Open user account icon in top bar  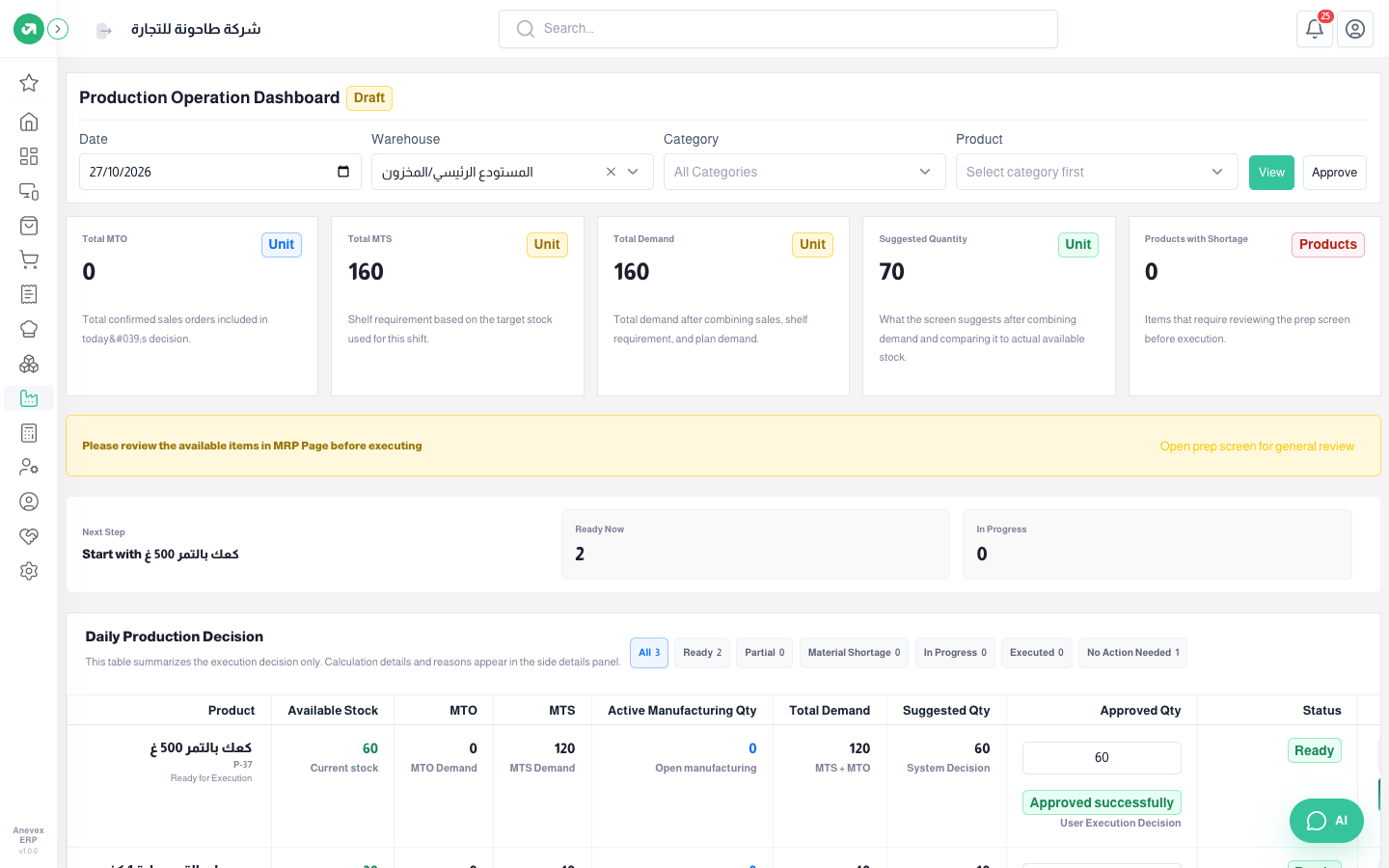tap(1355, 29)
